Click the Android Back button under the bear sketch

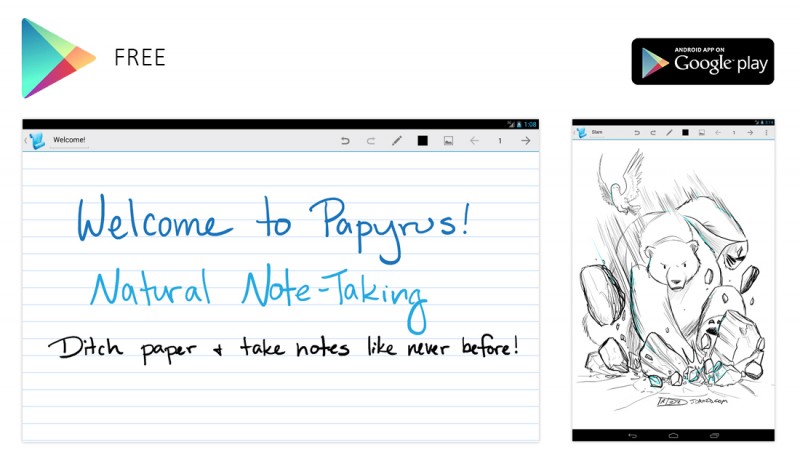(633, 436)
